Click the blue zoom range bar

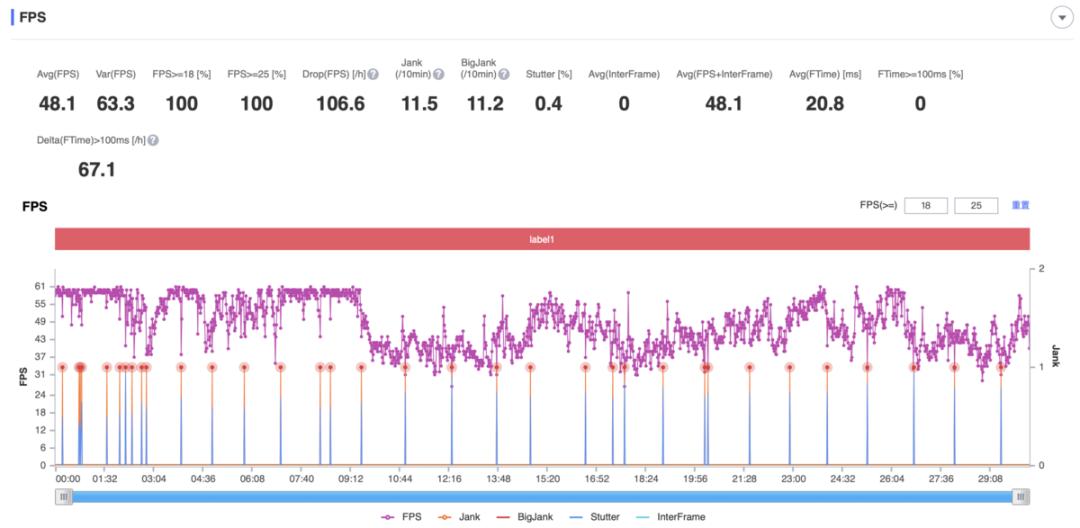click(543, 496)
